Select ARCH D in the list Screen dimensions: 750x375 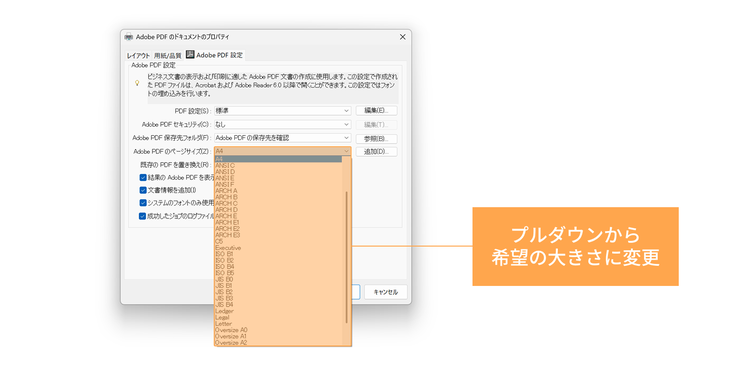pyautogui.click(x=278, y=210)
